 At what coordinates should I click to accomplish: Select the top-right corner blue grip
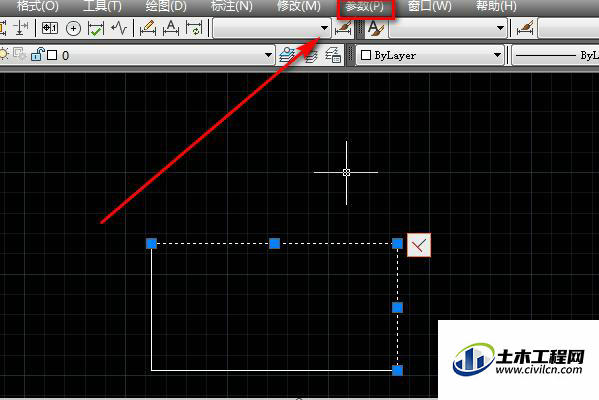pyautogui.click(x=397, y=243)
